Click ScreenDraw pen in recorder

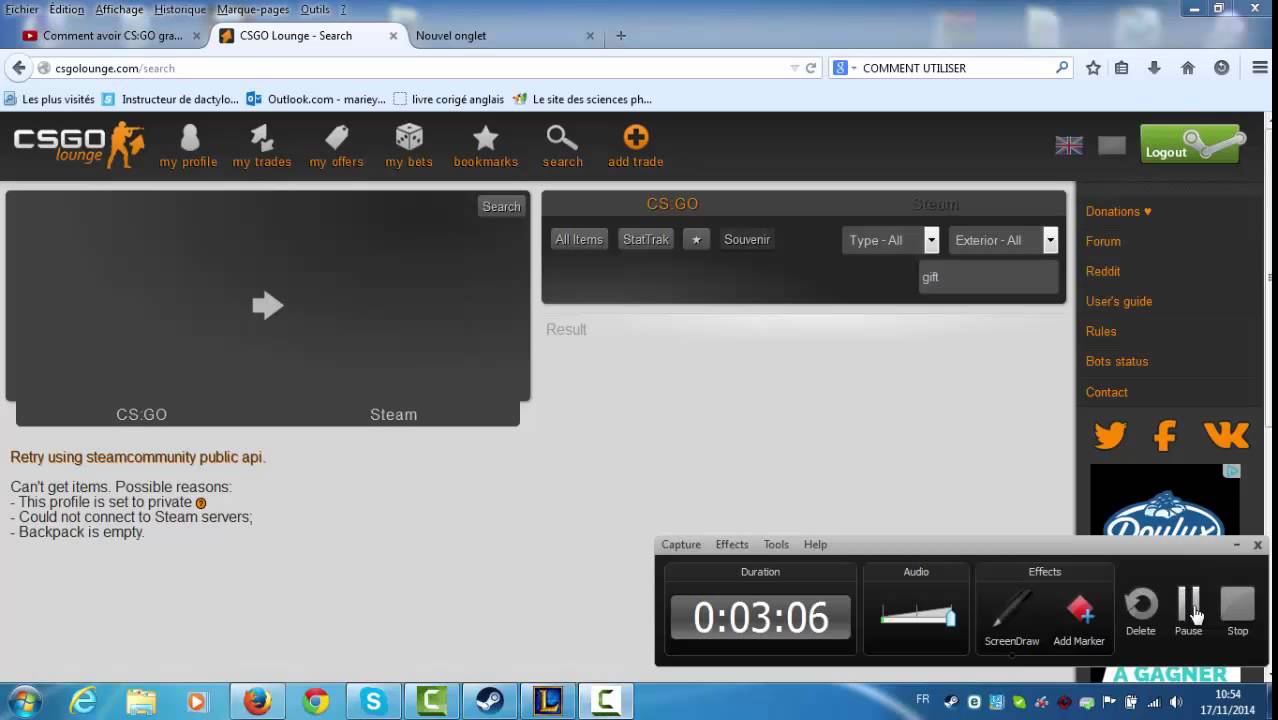pyautogui.click(x=1012, y=617)
